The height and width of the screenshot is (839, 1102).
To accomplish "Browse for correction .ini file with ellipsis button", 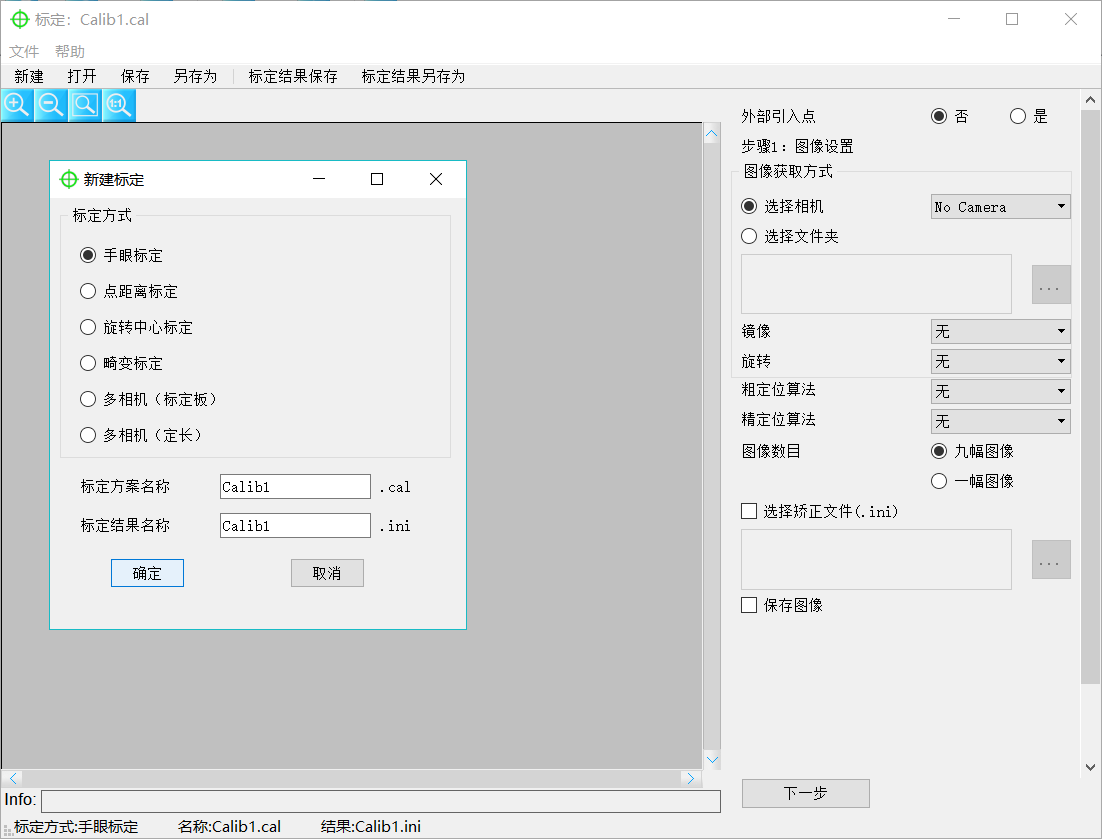I will coord(1050,560).
